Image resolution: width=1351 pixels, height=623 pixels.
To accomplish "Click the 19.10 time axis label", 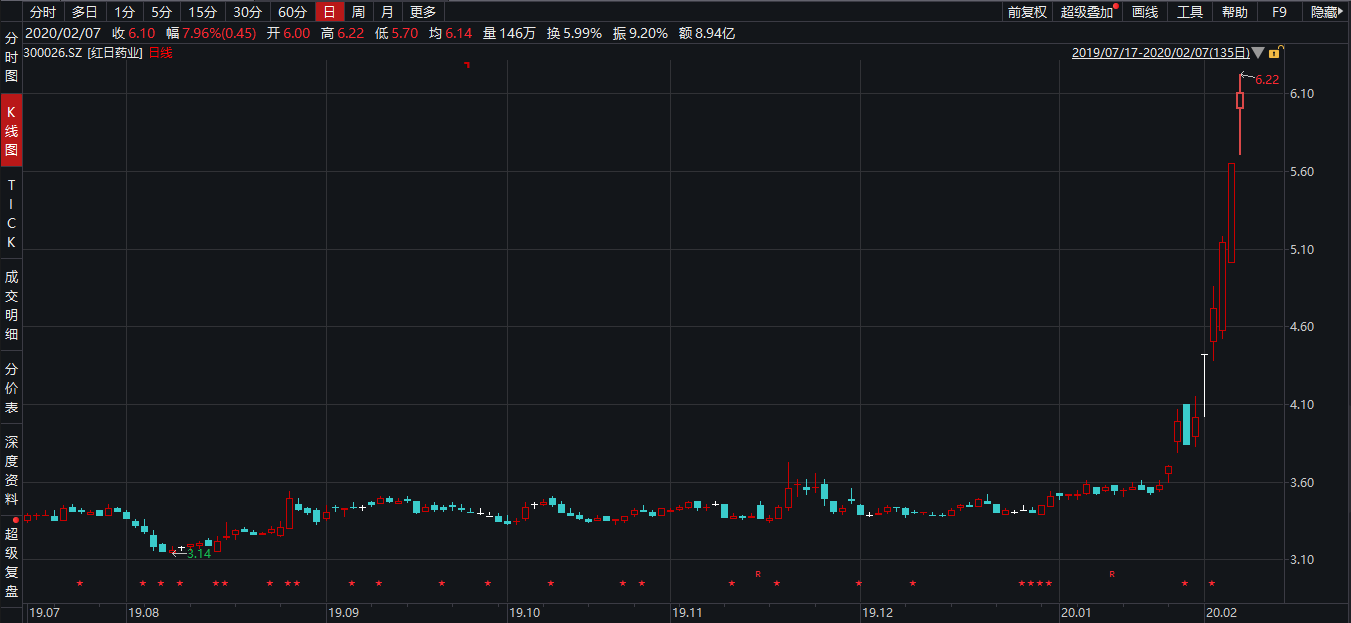I will point(526,612).
